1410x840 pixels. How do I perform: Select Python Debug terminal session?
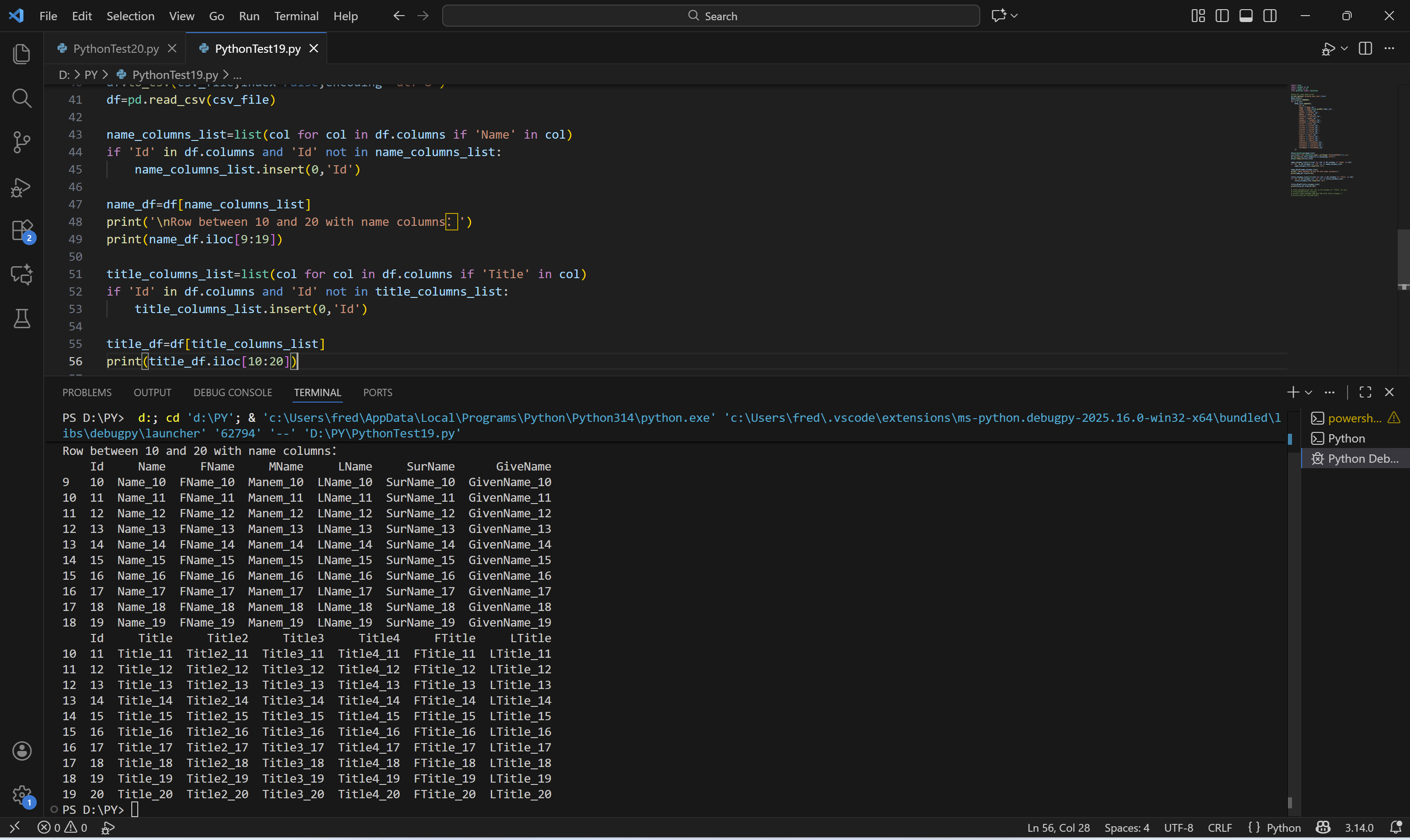click(x=1362, y=459)
